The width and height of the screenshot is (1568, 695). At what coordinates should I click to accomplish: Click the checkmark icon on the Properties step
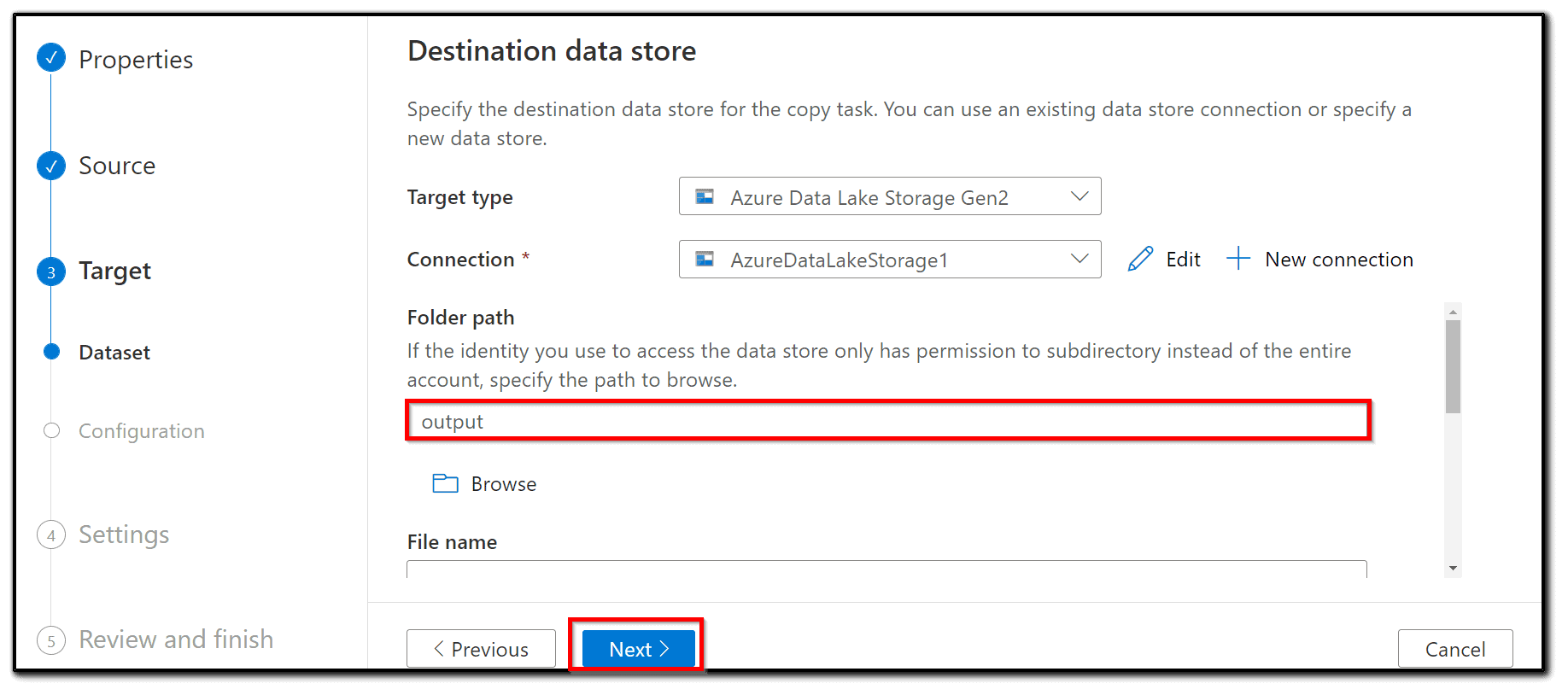click(x=51, y=58)
